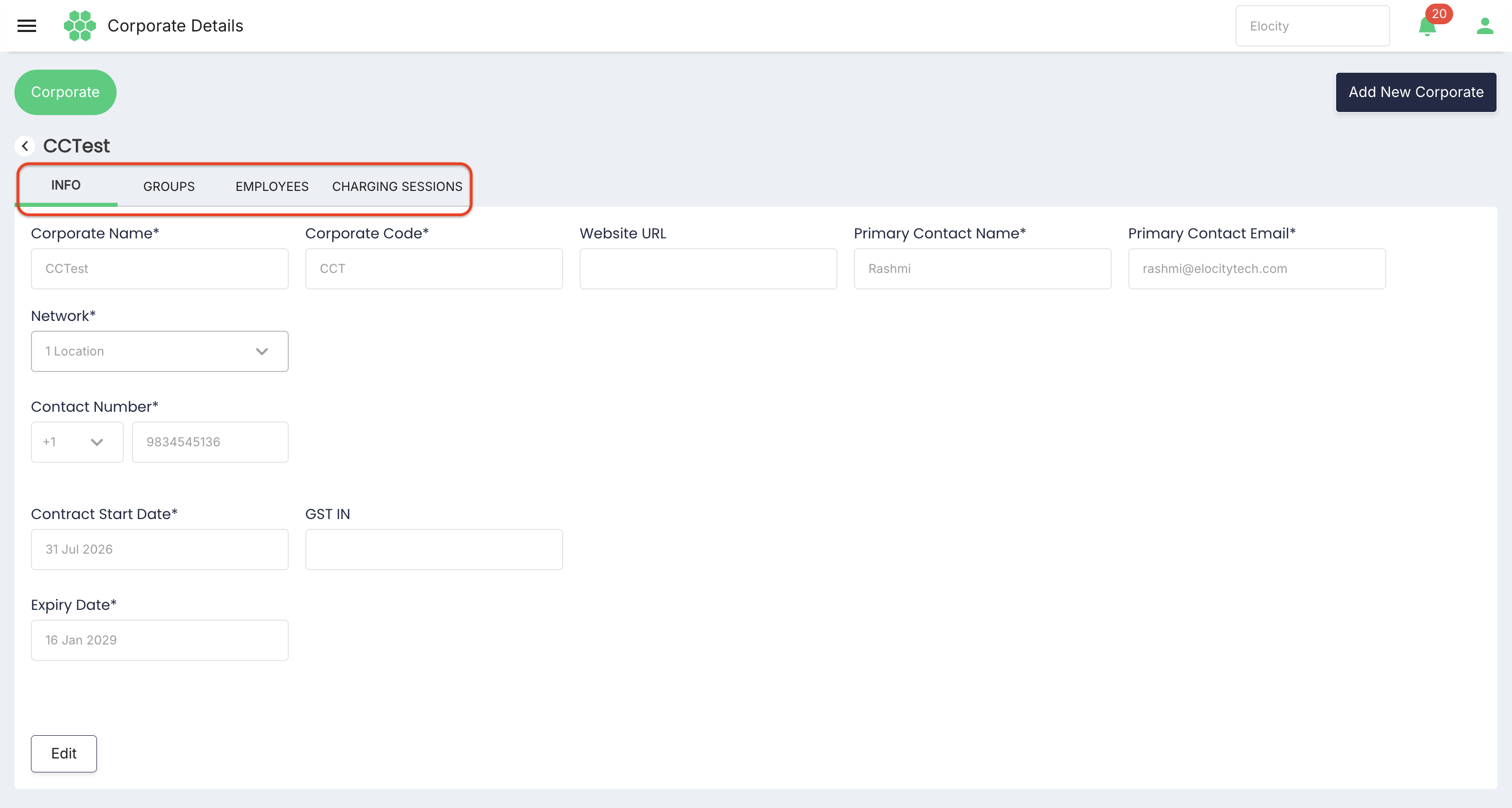Click the empty Website URL field
The width and height of the screenshot is (1512, 808).
tap(708, 269)
